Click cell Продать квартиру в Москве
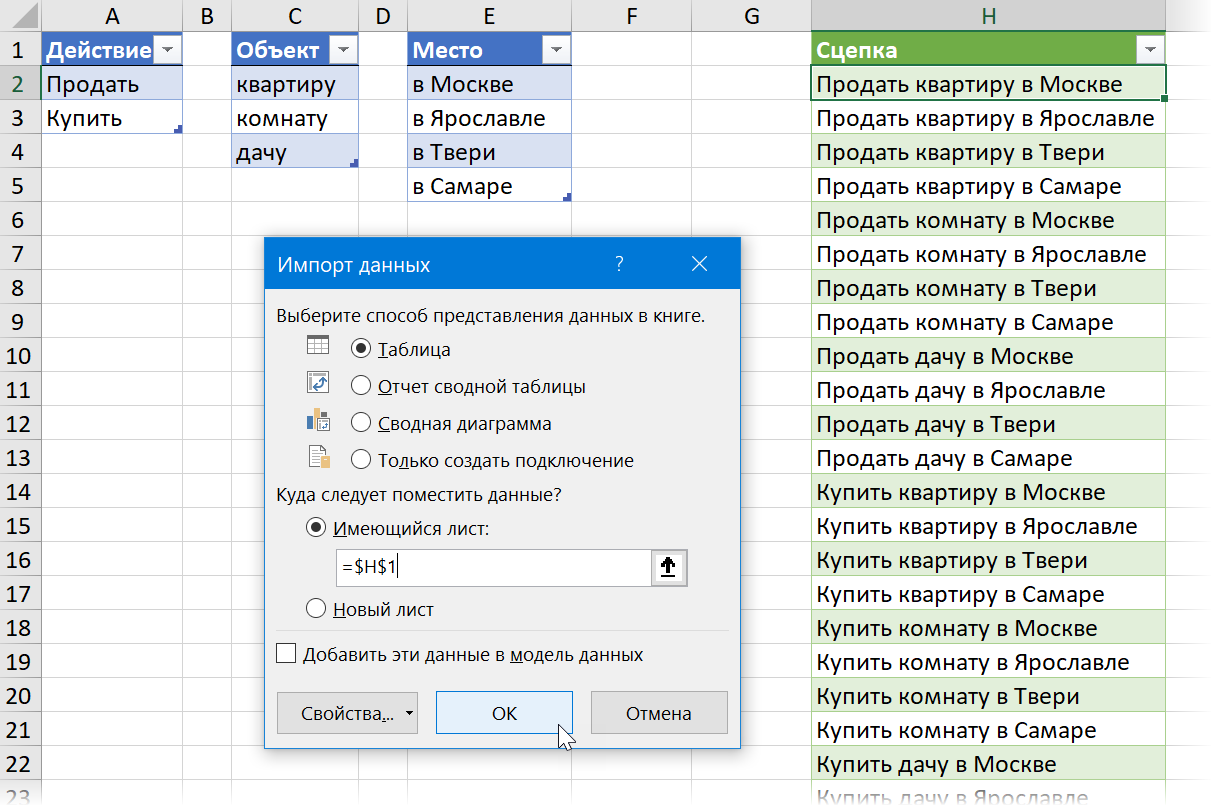Image resolution: width=1212 pixels, height=806 pixels. (x=988, y=84)
